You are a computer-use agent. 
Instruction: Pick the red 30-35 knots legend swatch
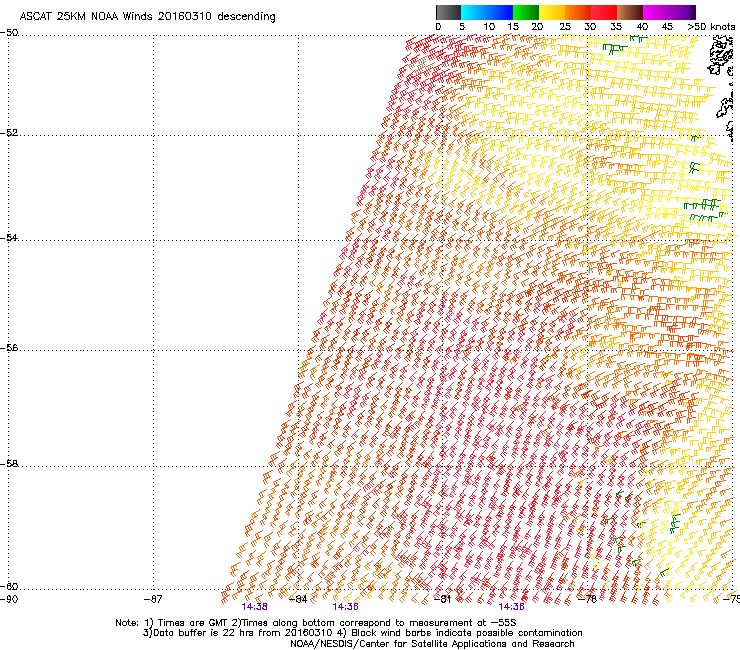(604, 12)
